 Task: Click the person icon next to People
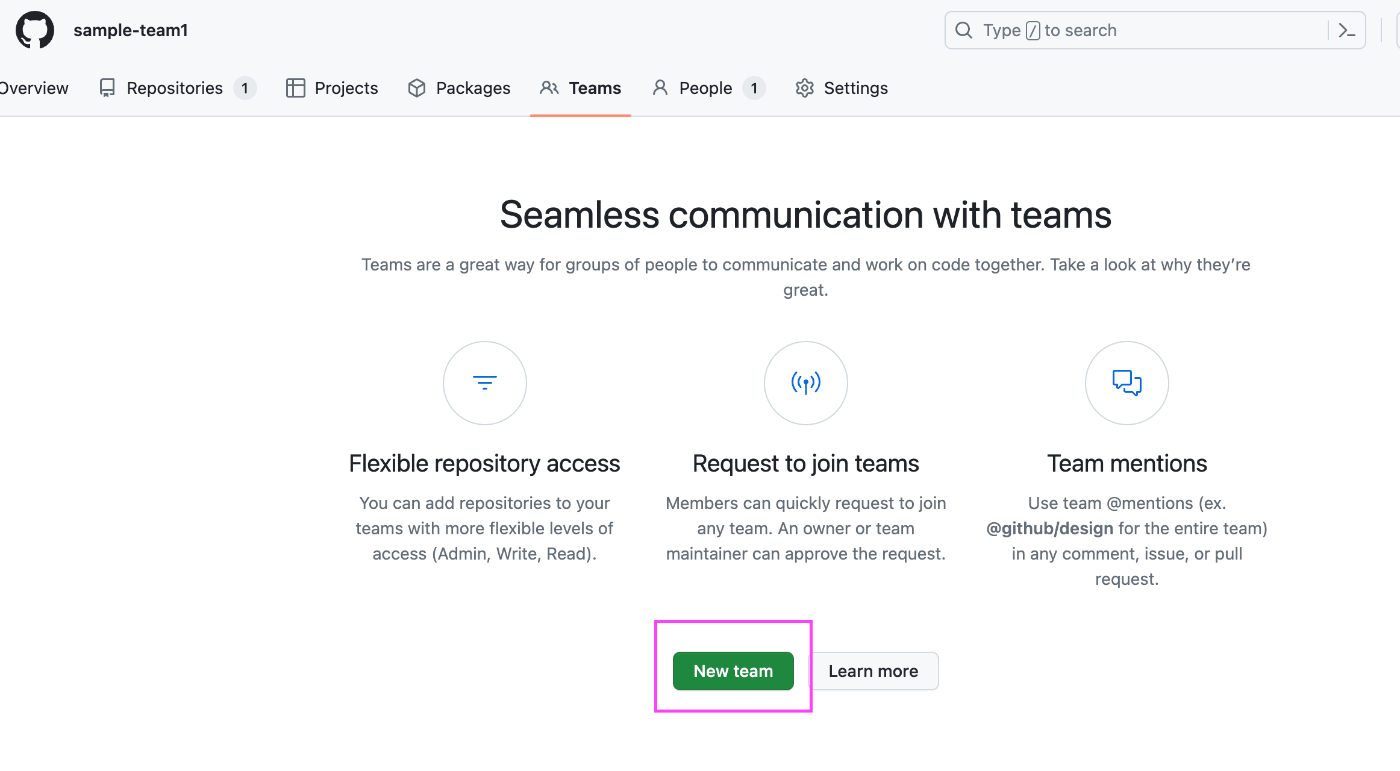coord(660,88)
